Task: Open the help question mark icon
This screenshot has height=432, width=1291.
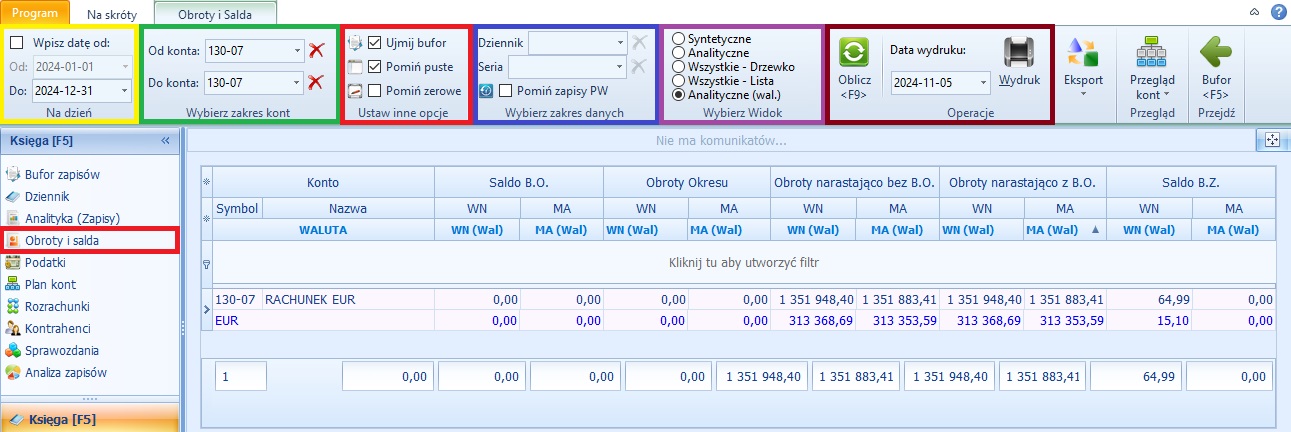Action: 1278,11
